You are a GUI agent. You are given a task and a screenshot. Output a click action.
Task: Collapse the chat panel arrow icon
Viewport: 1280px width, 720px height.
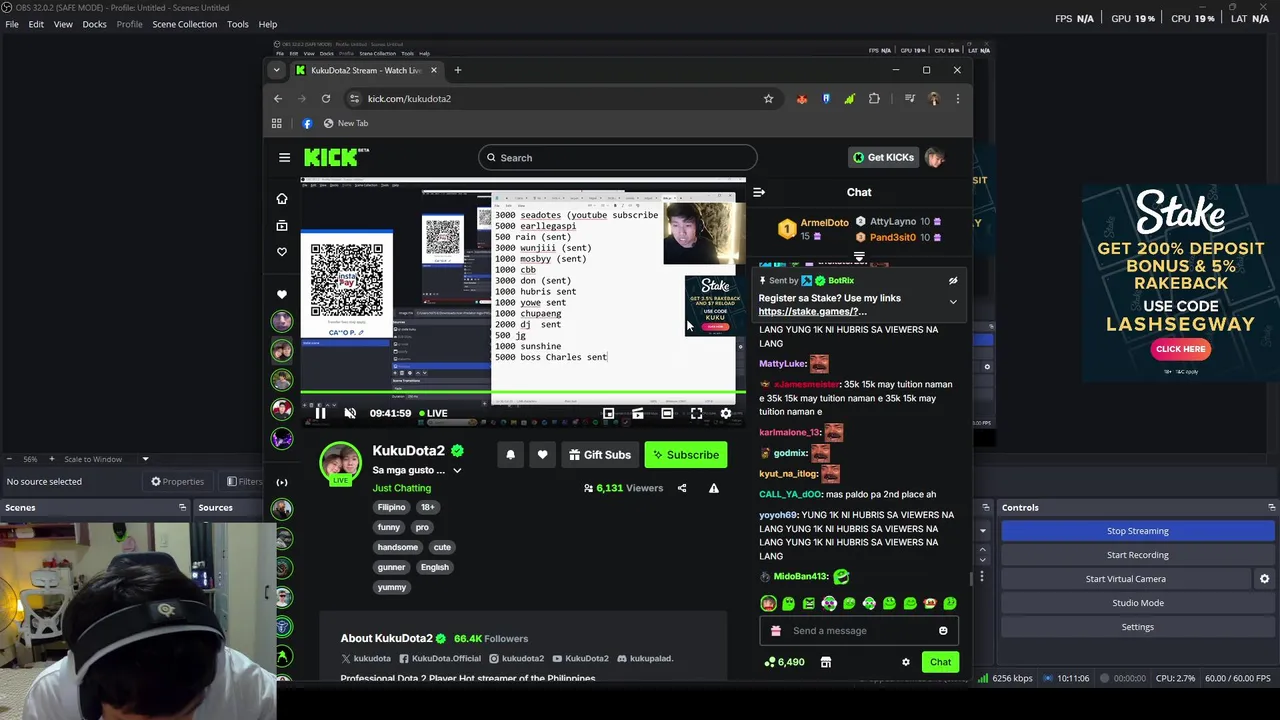point(759,192)
